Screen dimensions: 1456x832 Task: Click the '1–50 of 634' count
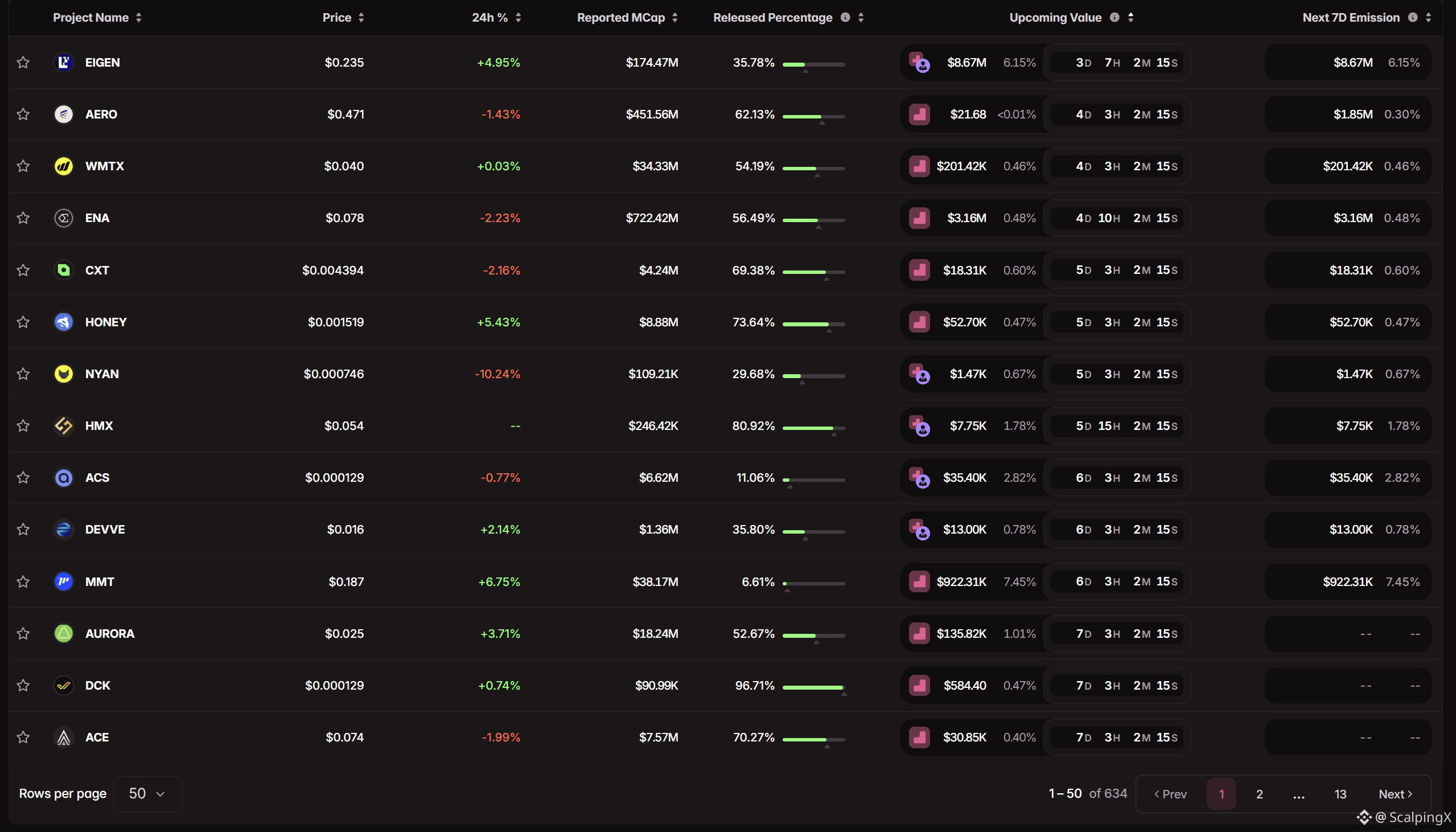pyautogui.click(x=1088, y=793)
